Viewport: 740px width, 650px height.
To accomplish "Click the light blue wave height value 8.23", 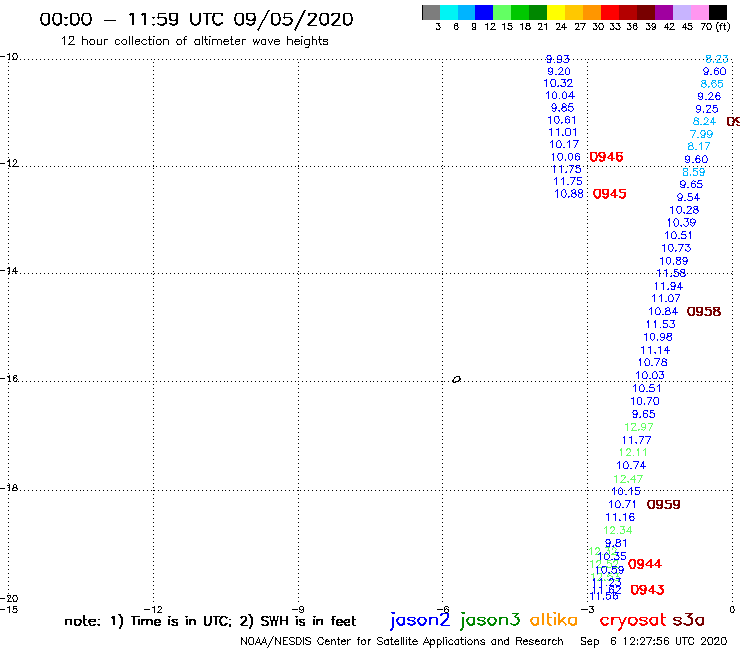I will pos(717,59).
